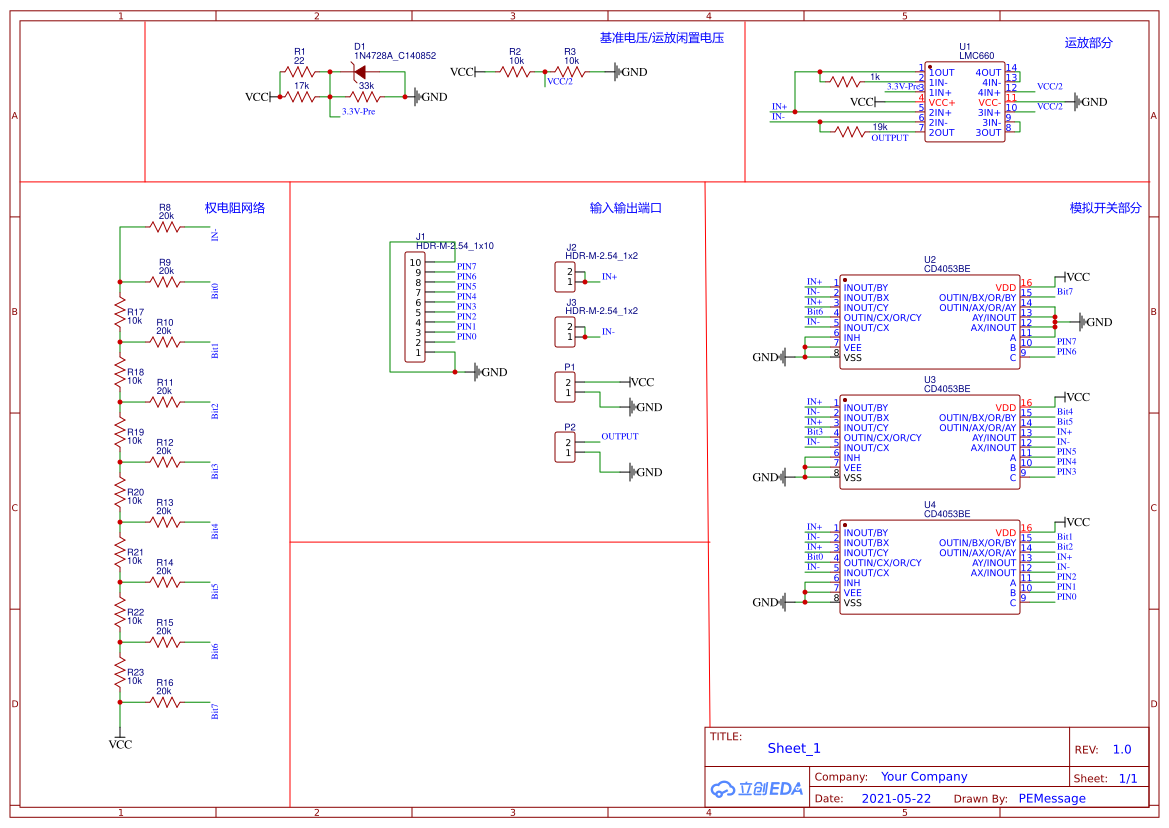Screen dimensions: 1169x828
Task: Click the PIN7 label beside header J1
Action: click(x=467, y=267)
